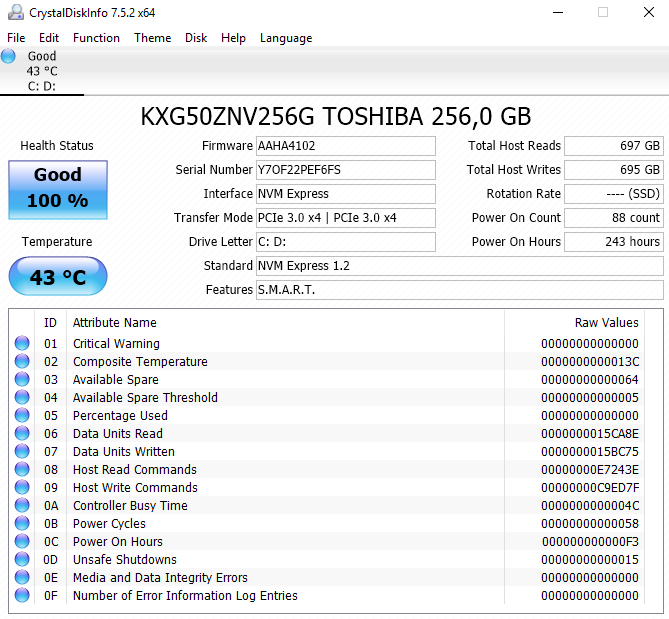Select the Media and Data Integrity Errors name
The height and width of the screenshot is (619, 669).
[160, 578]
